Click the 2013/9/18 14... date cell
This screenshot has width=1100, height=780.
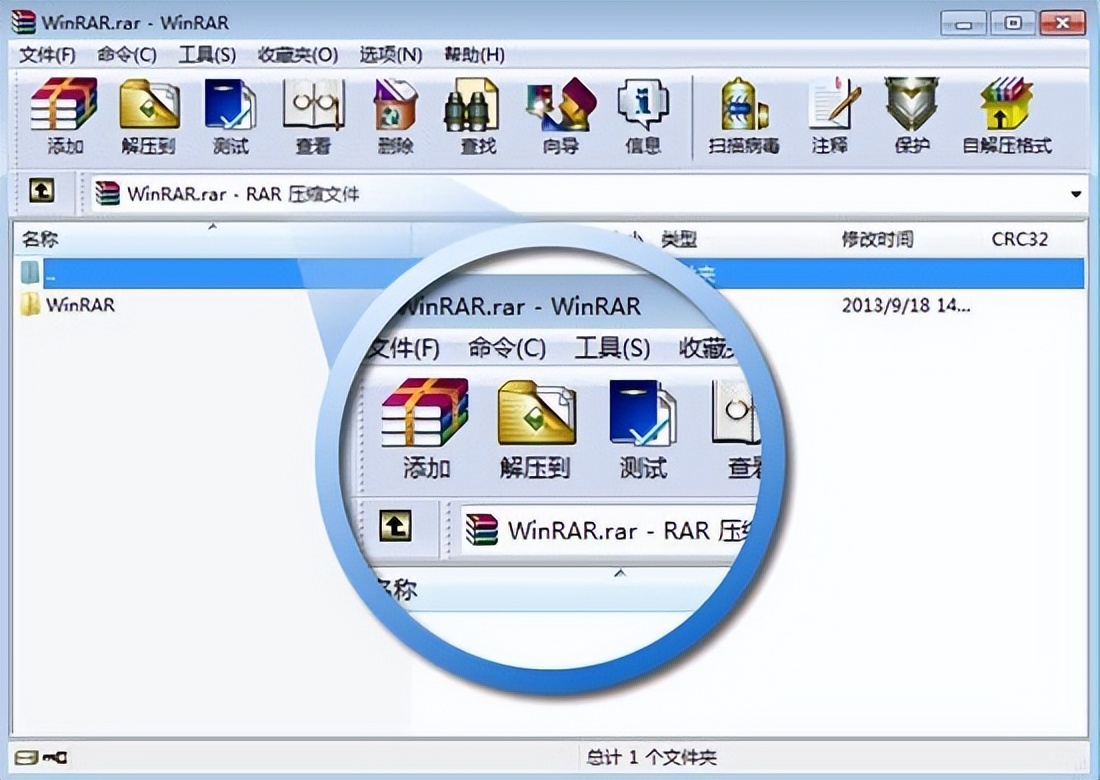(x=906, y=305)
